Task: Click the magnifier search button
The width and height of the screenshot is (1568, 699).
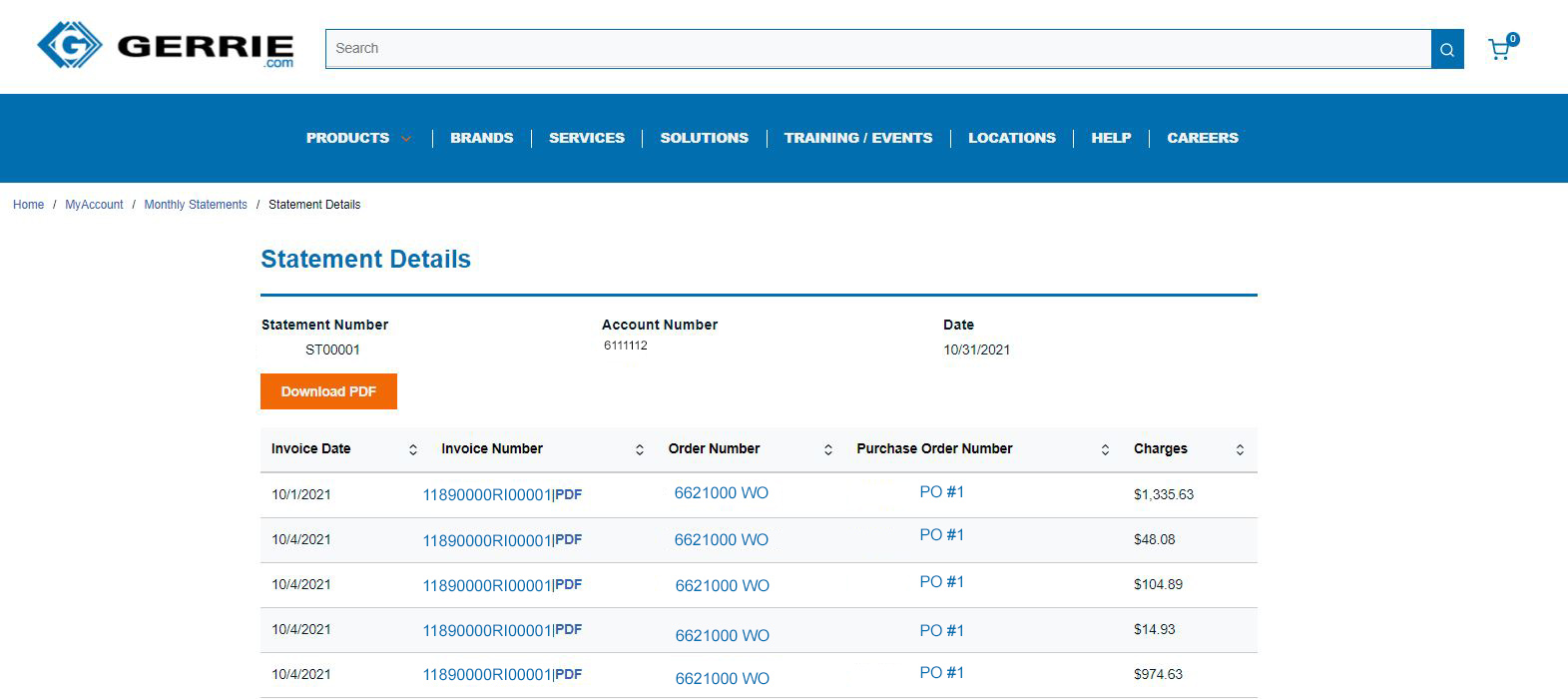Action: [x=1447, y=49]
